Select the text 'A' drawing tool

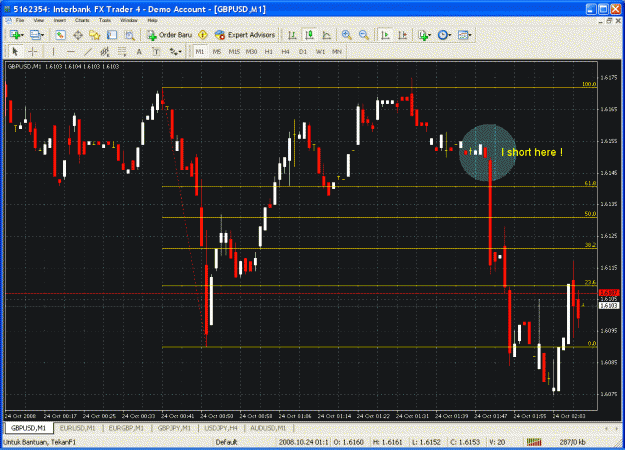(139, 51)
